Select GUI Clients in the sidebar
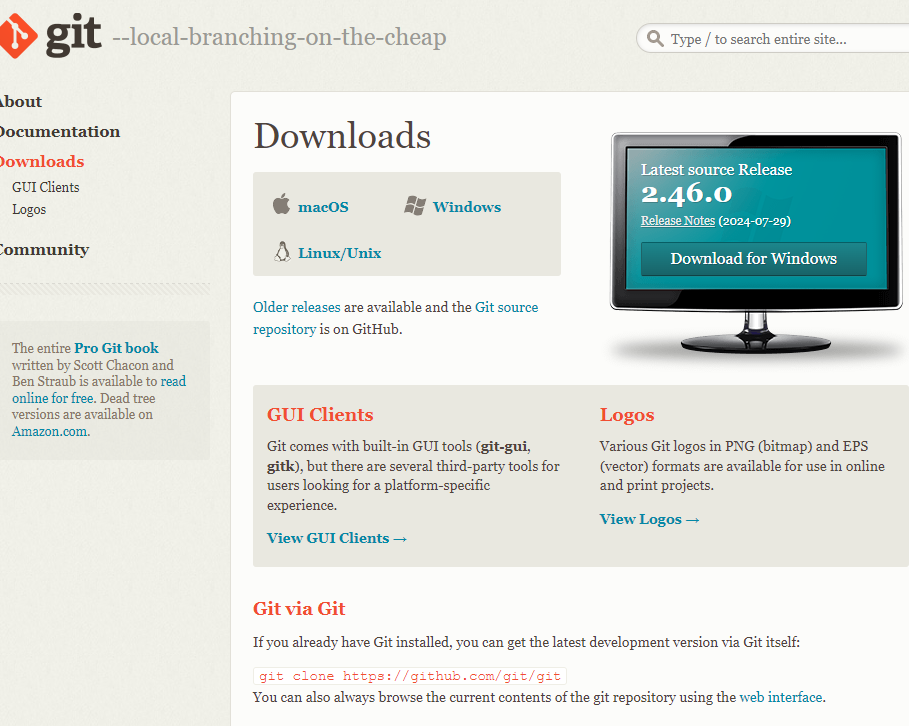Image resolution: width=909 pixels, height=726 pixels. [x=45, y=187]
